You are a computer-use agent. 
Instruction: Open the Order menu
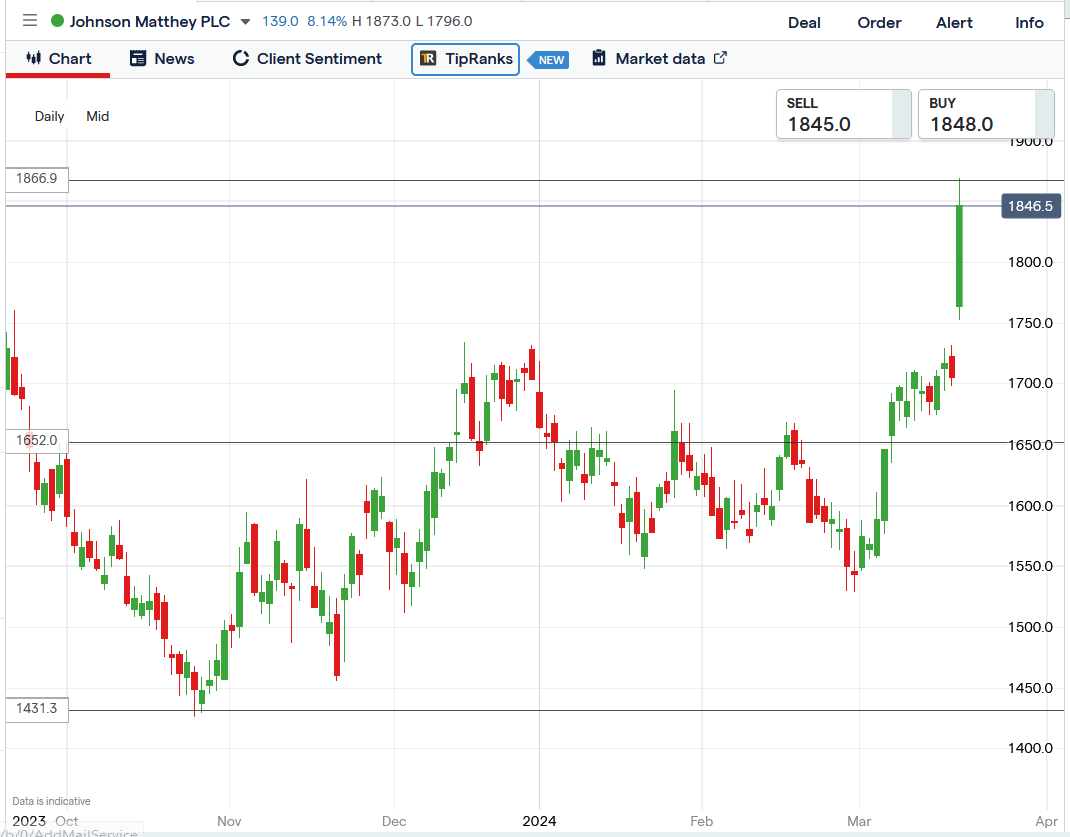(879, 23)
